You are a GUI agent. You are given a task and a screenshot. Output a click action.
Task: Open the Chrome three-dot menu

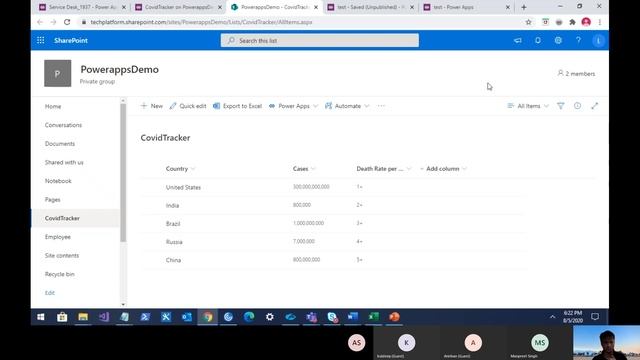[600, 22]
